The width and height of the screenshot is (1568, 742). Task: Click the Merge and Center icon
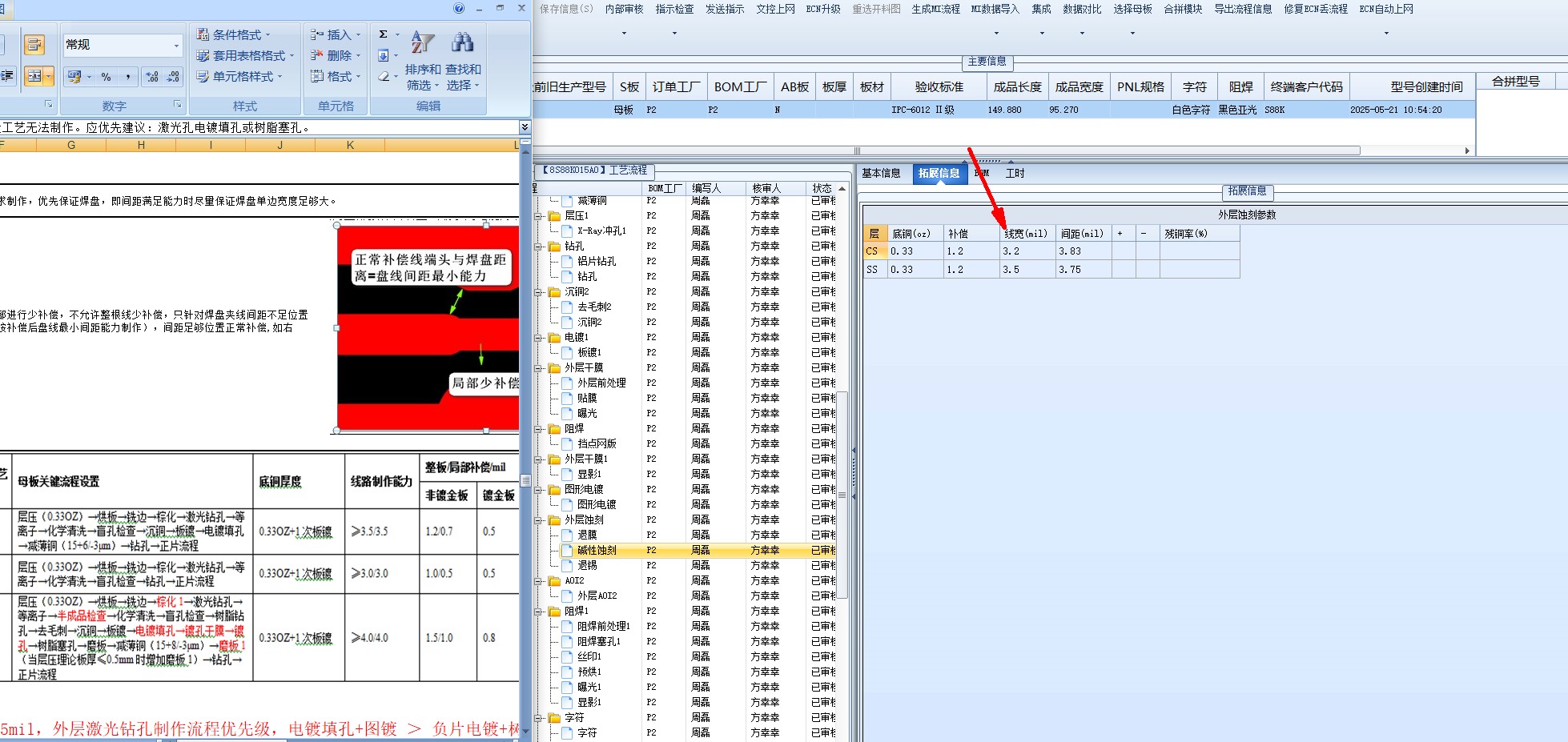34,76
